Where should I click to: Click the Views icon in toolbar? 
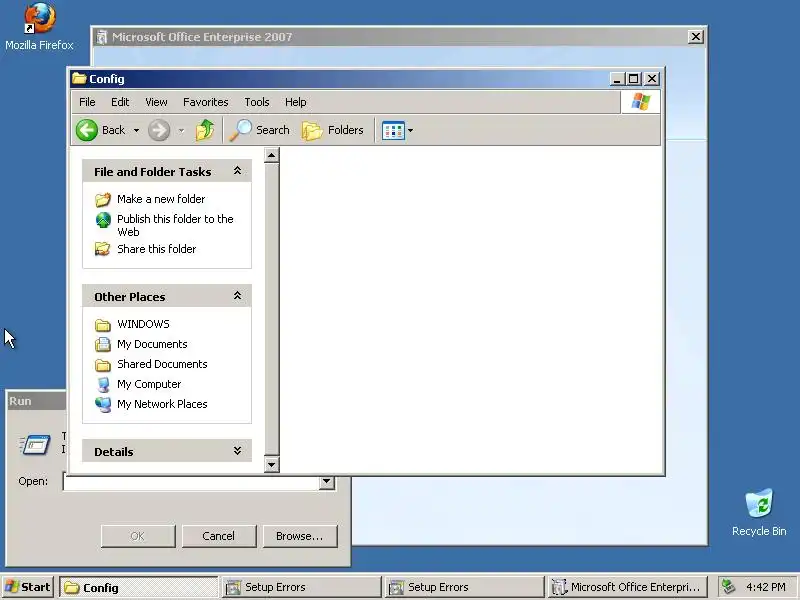point(393,131)
